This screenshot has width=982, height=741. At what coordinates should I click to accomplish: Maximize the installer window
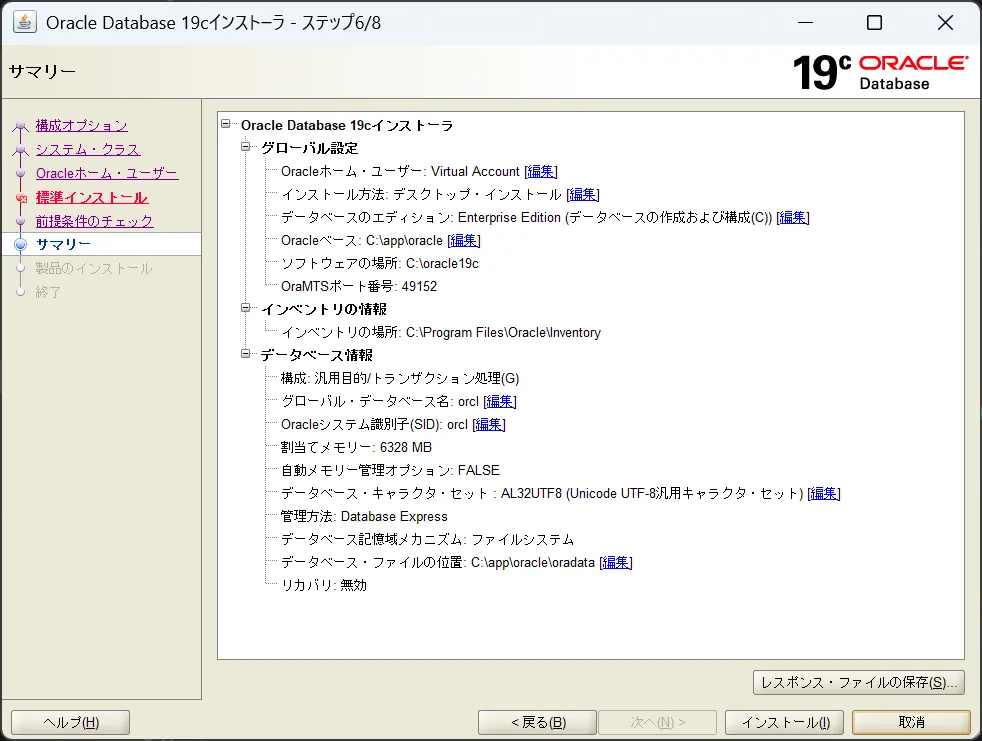tap(874, 23)
